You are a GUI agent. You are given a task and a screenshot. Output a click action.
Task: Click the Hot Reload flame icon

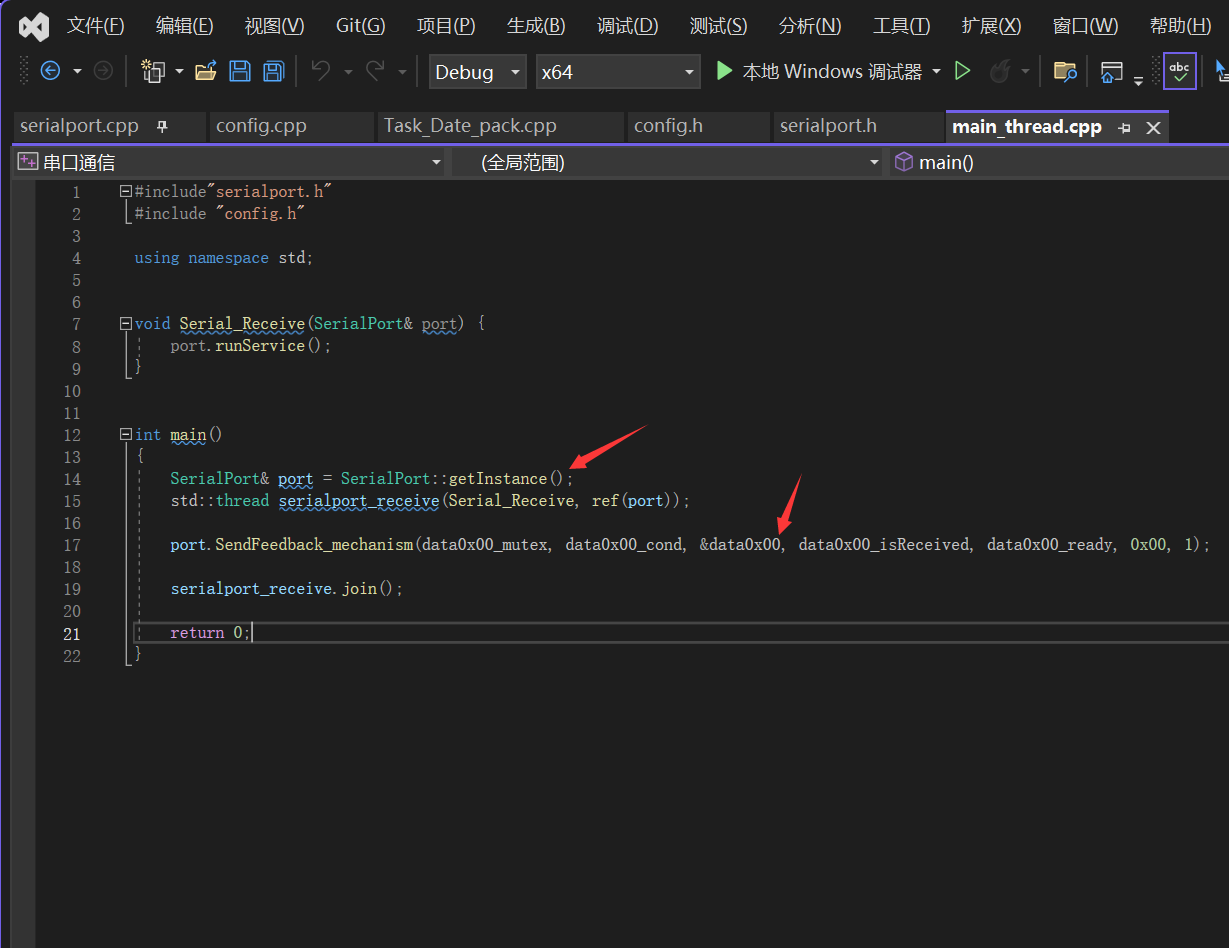[x=1000, y=71]
